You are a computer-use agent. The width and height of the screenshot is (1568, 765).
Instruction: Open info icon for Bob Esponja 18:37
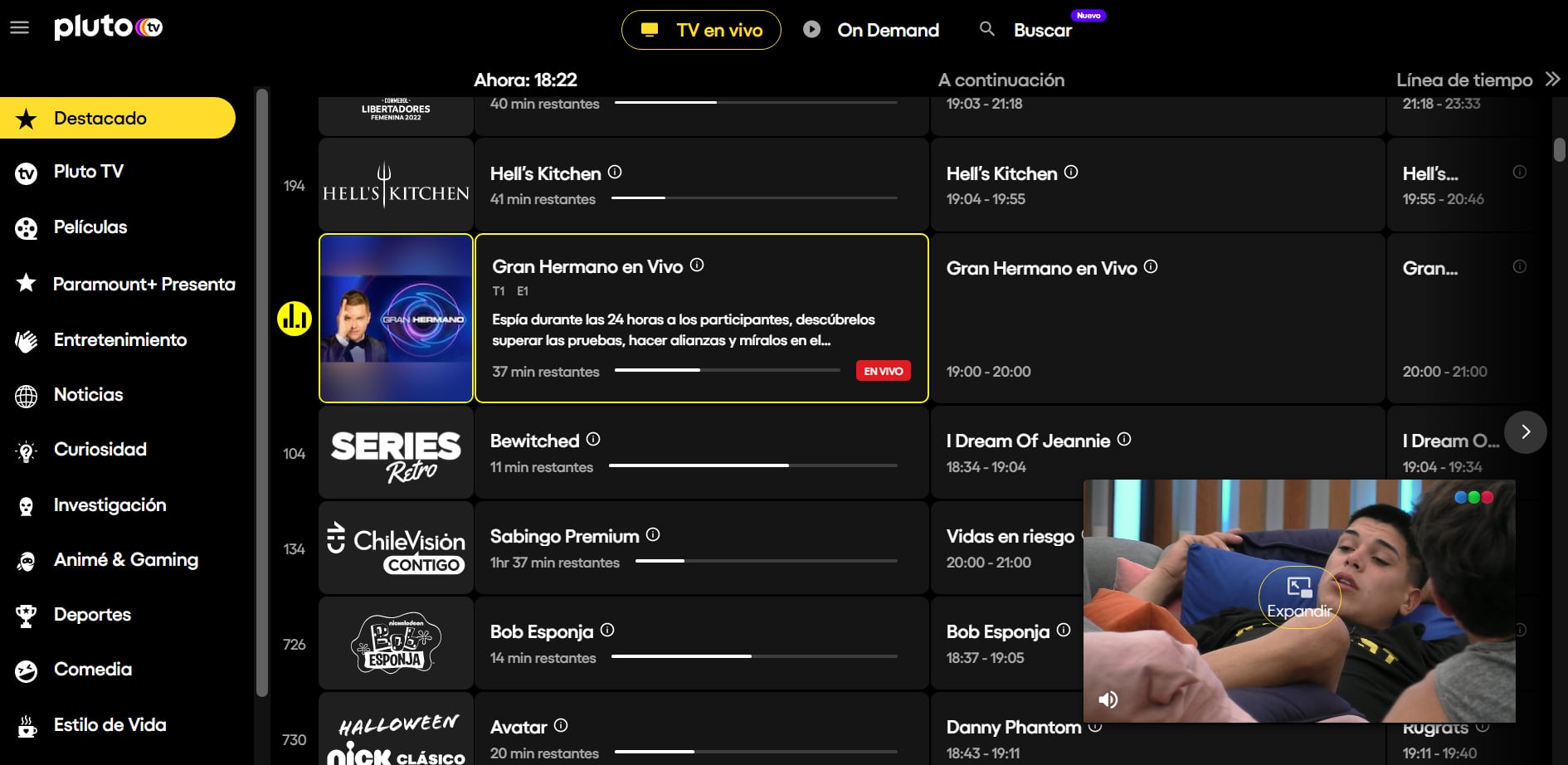click(x=1064, y=630)
